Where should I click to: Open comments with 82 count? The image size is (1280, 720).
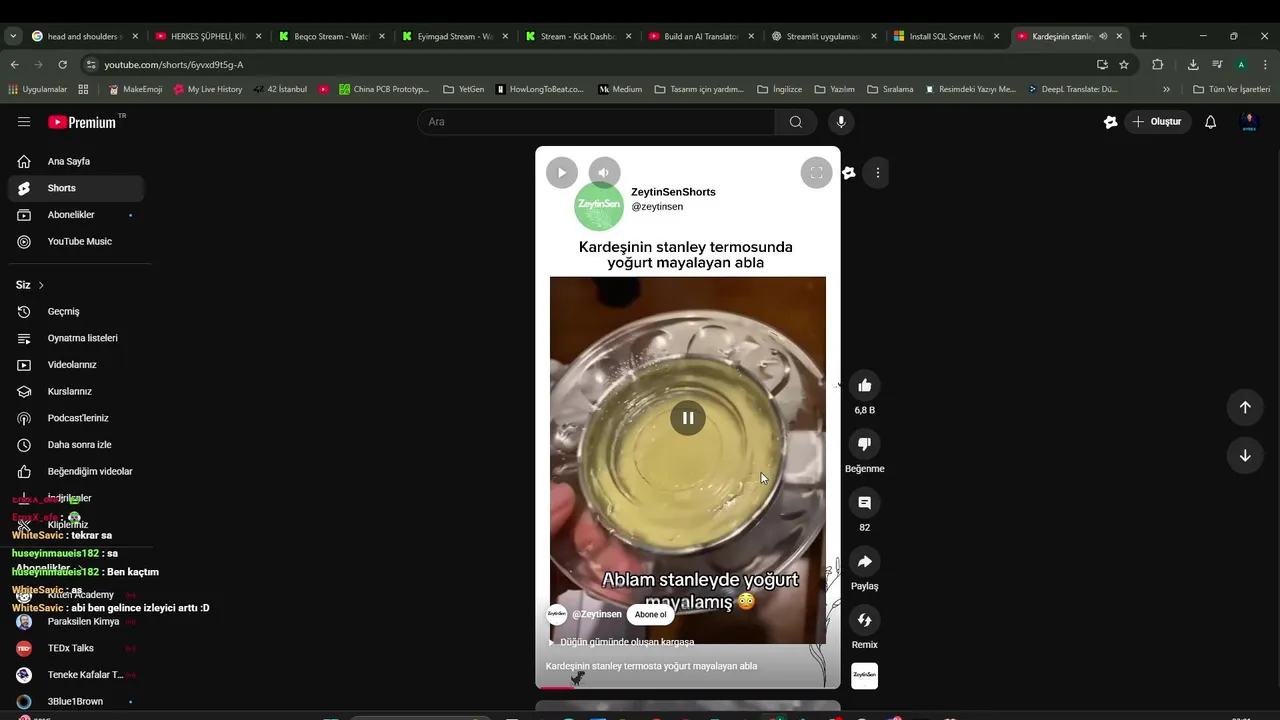click(x=865, y=503)
